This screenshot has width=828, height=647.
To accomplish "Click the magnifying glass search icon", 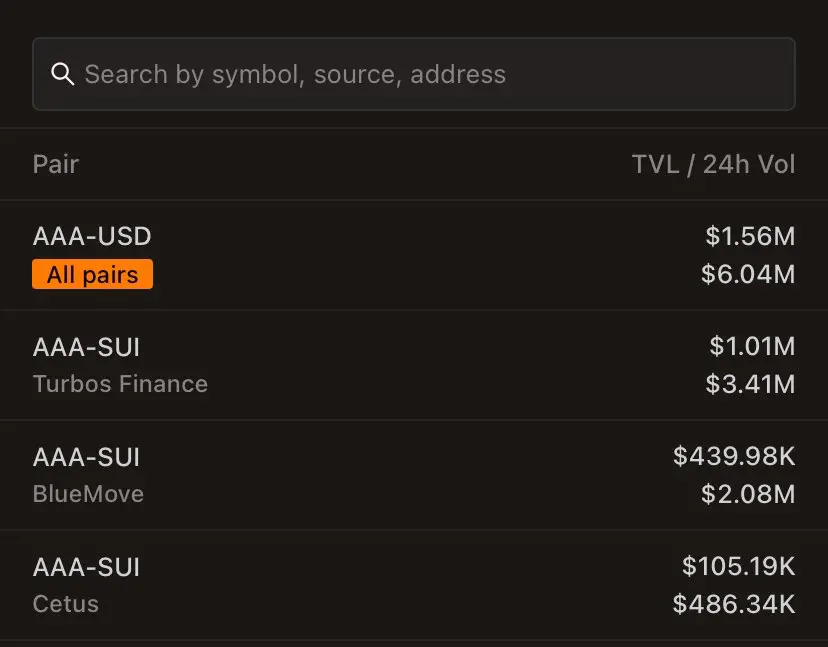I will [63, 74].
